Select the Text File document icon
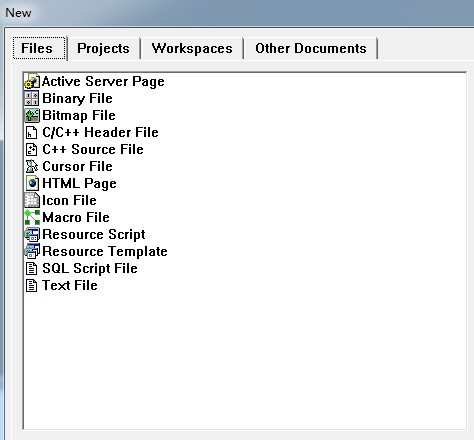This screenshot has height=440, width=474. [x=32, y=285]
